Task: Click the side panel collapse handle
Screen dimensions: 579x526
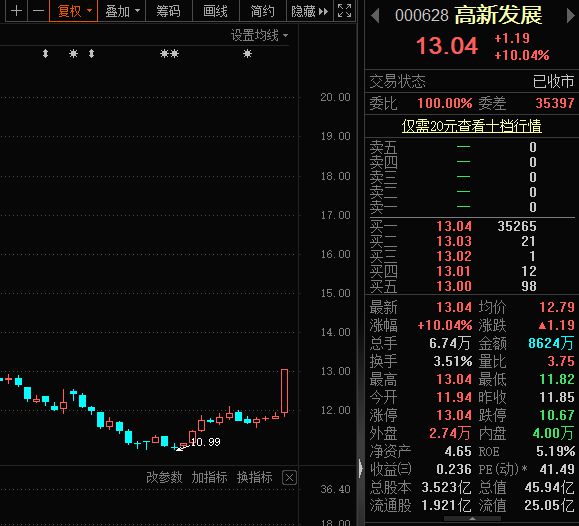Action: coord(360,469)
